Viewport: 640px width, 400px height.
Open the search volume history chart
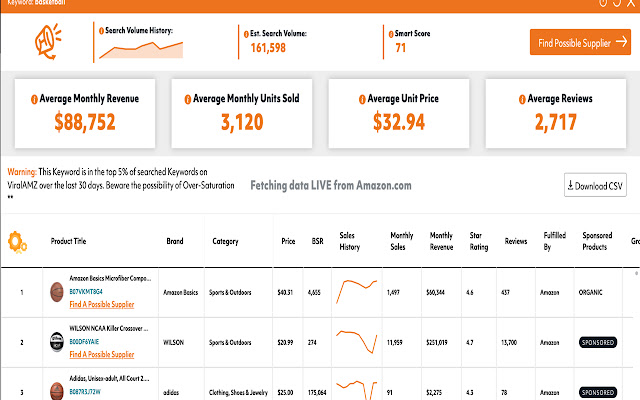pos(141,50)
